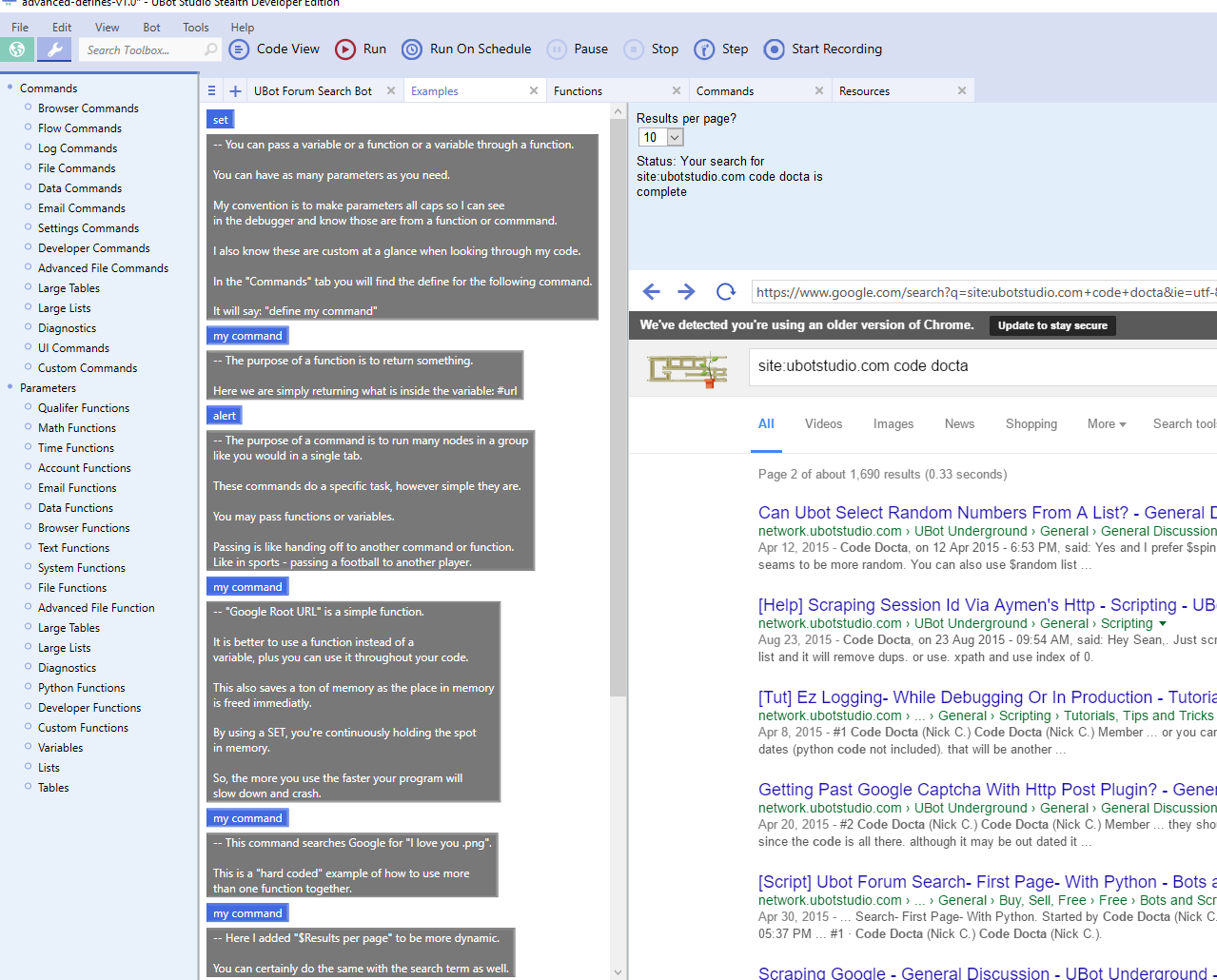Step through the script

(721, 49)
